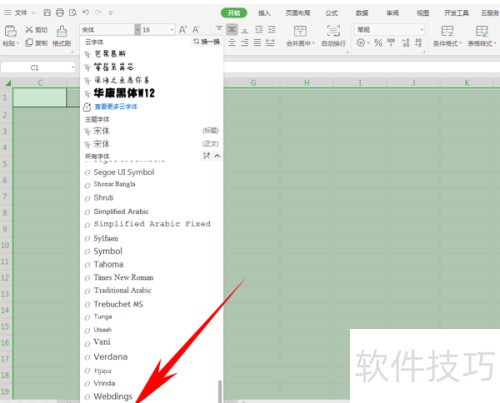This screenshot has height=403, width=500.
Task: Apply distributed alignment
Action: coord(270,43)
